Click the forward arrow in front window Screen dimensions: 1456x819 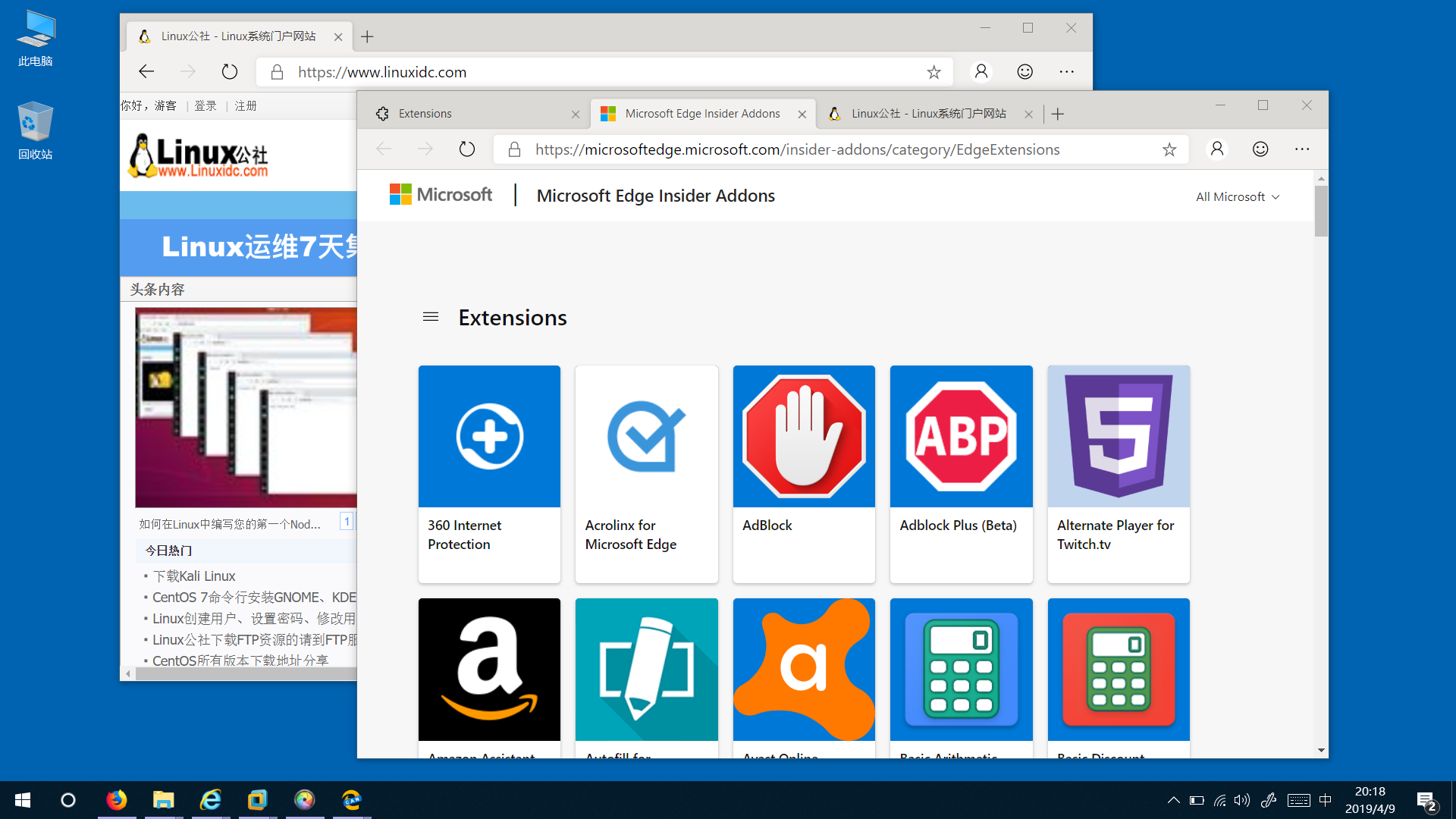pos(425,149)
